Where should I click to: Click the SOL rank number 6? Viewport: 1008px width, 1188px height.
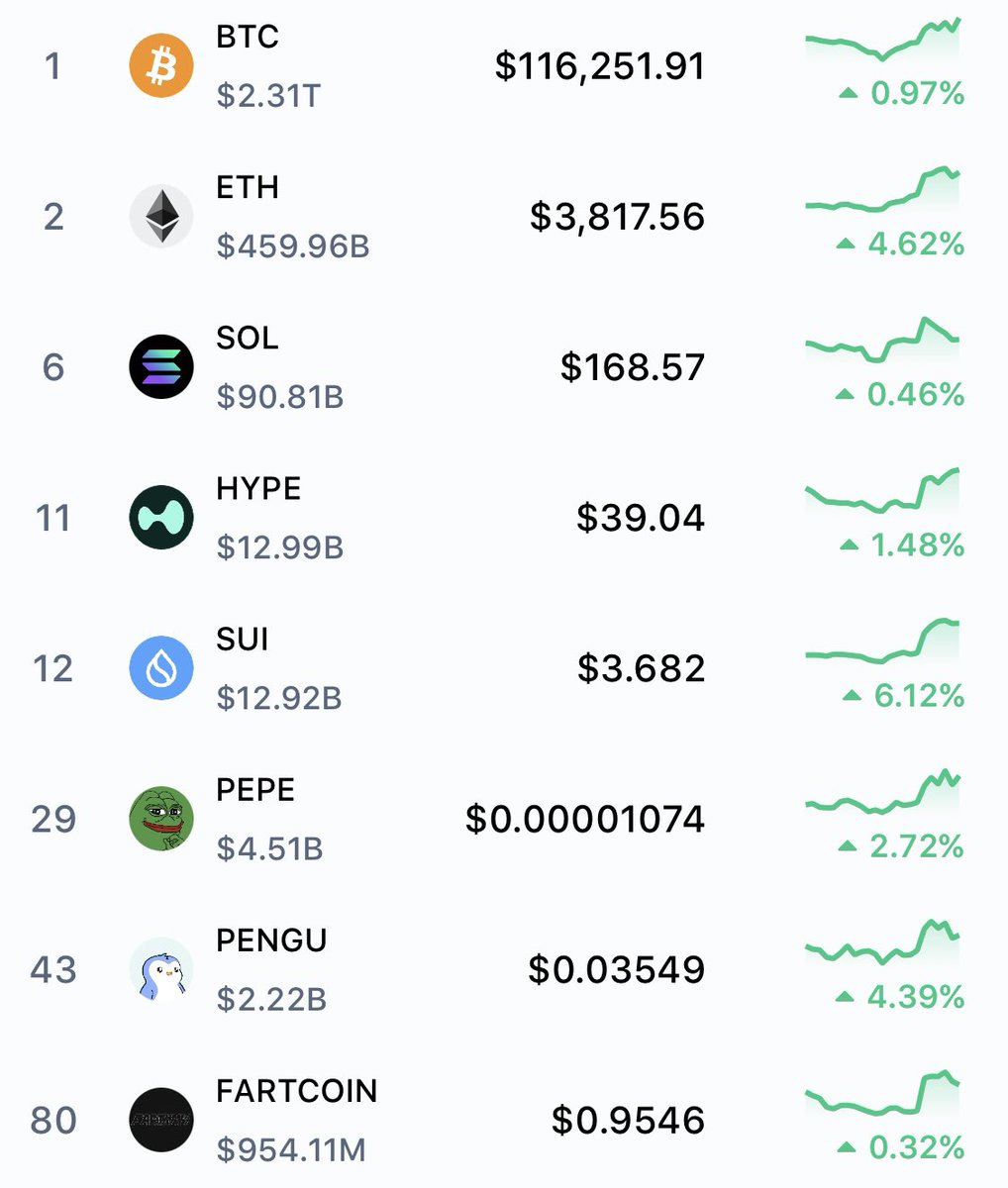[53, 367]
